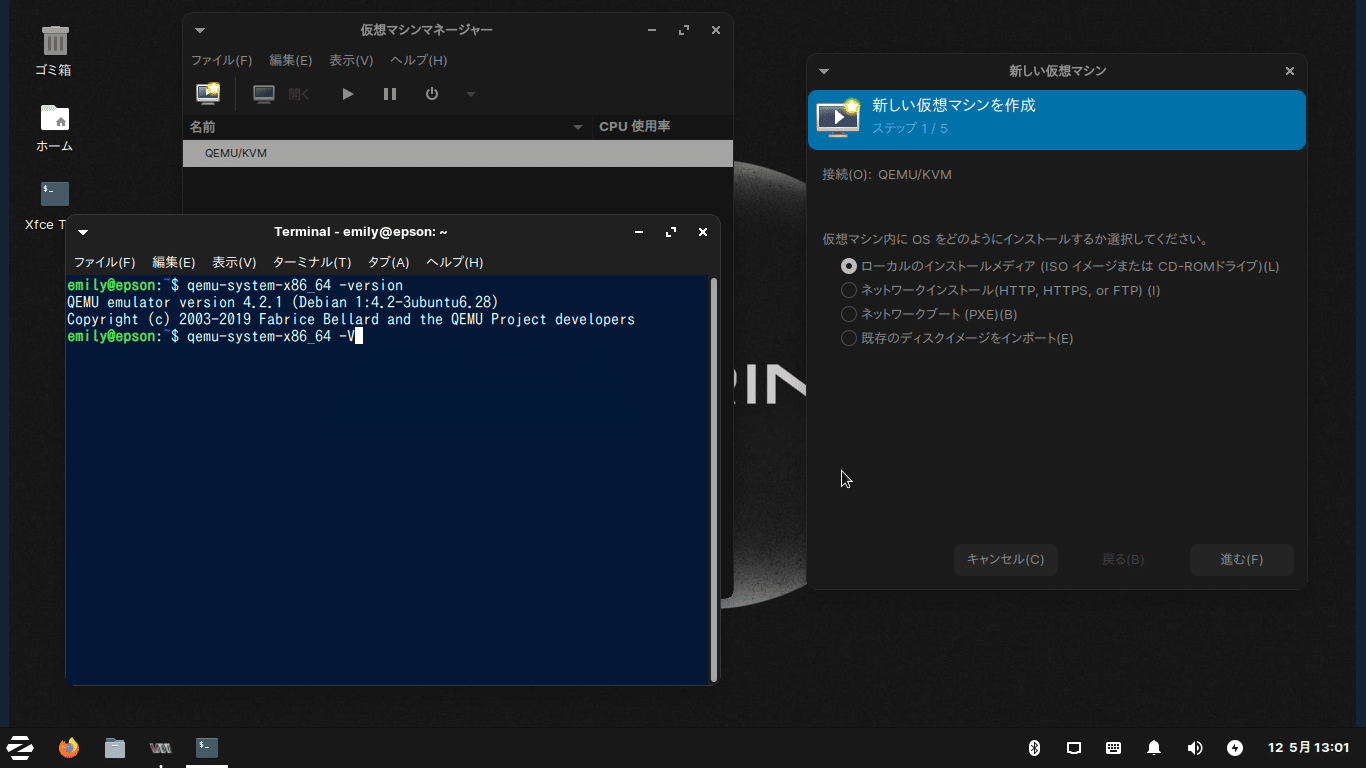Screen dimensions: 1366x768
Task: Click the 名前 column sort arrow
Action: point(577,127)
